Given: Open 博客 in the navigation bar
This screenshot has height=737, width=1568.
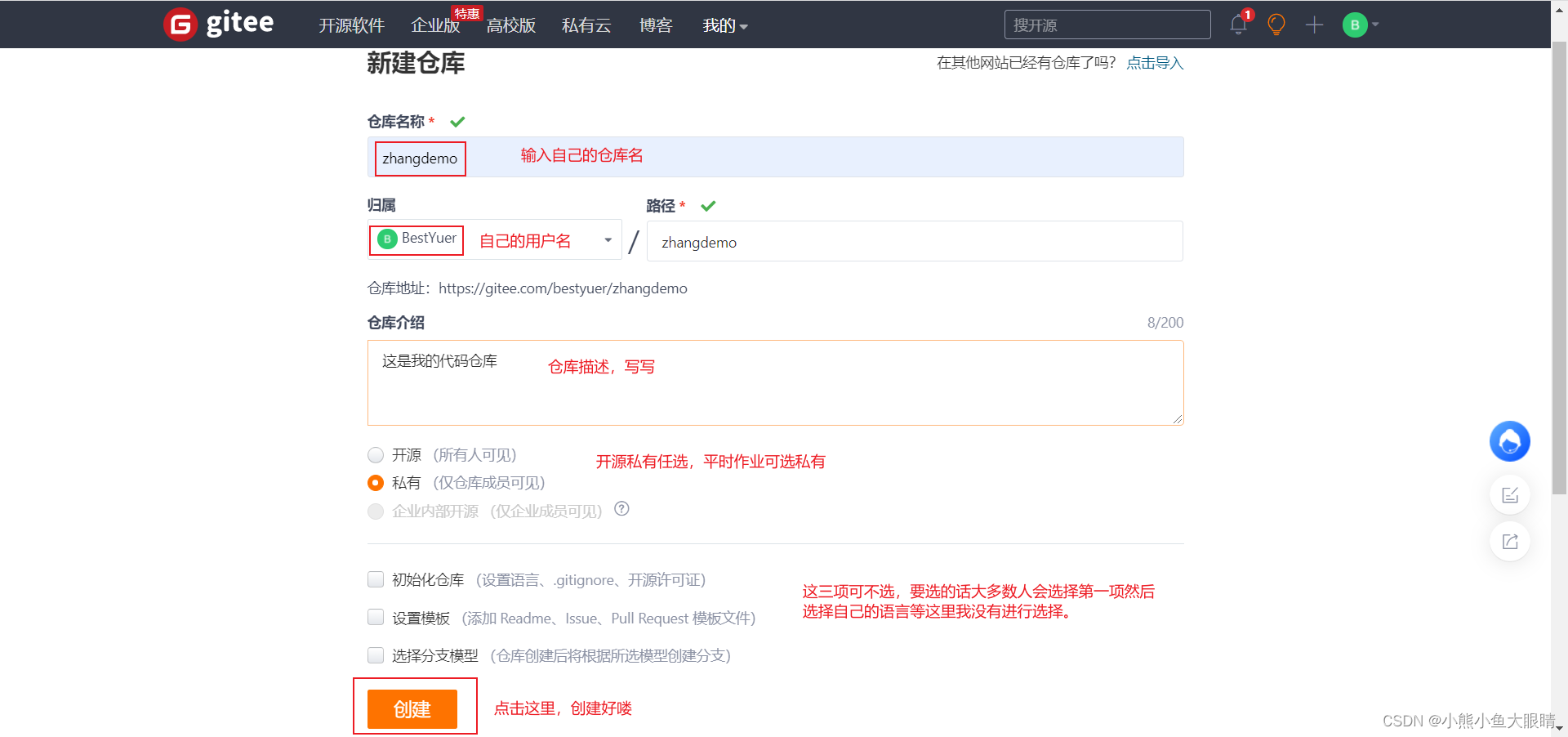Looking at the screenshot, I should click(656, 25).
